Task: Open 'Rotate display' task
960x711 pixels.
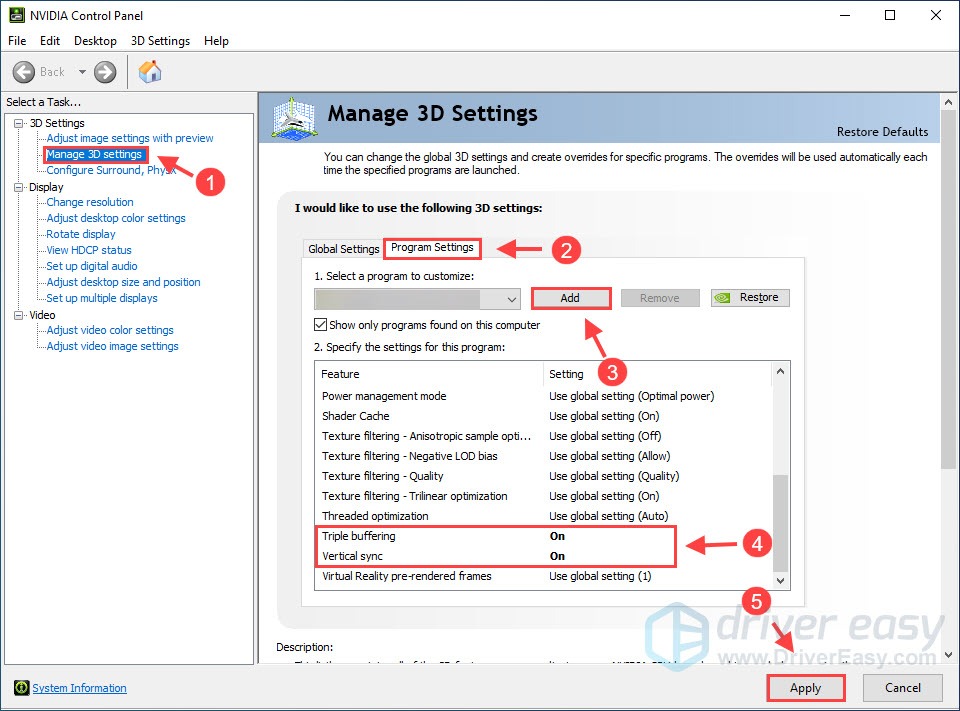Action: [81, 234]
